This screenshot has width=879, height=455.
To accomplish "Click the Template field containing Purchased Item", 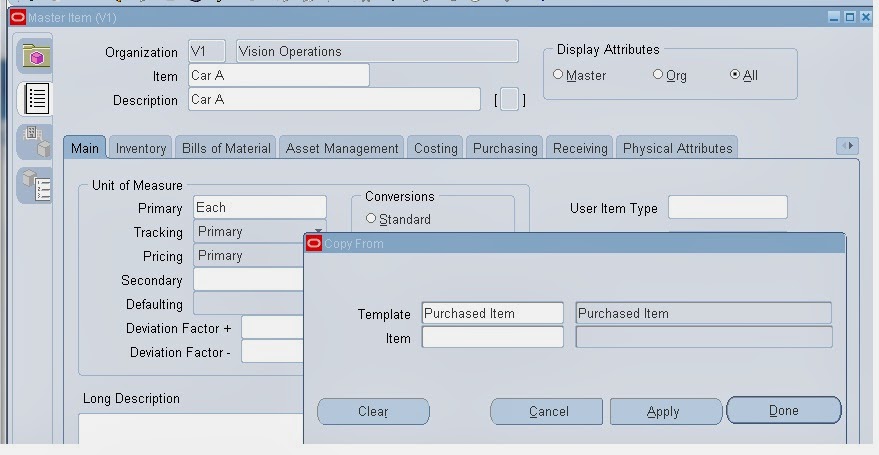I will click(493, 313).
